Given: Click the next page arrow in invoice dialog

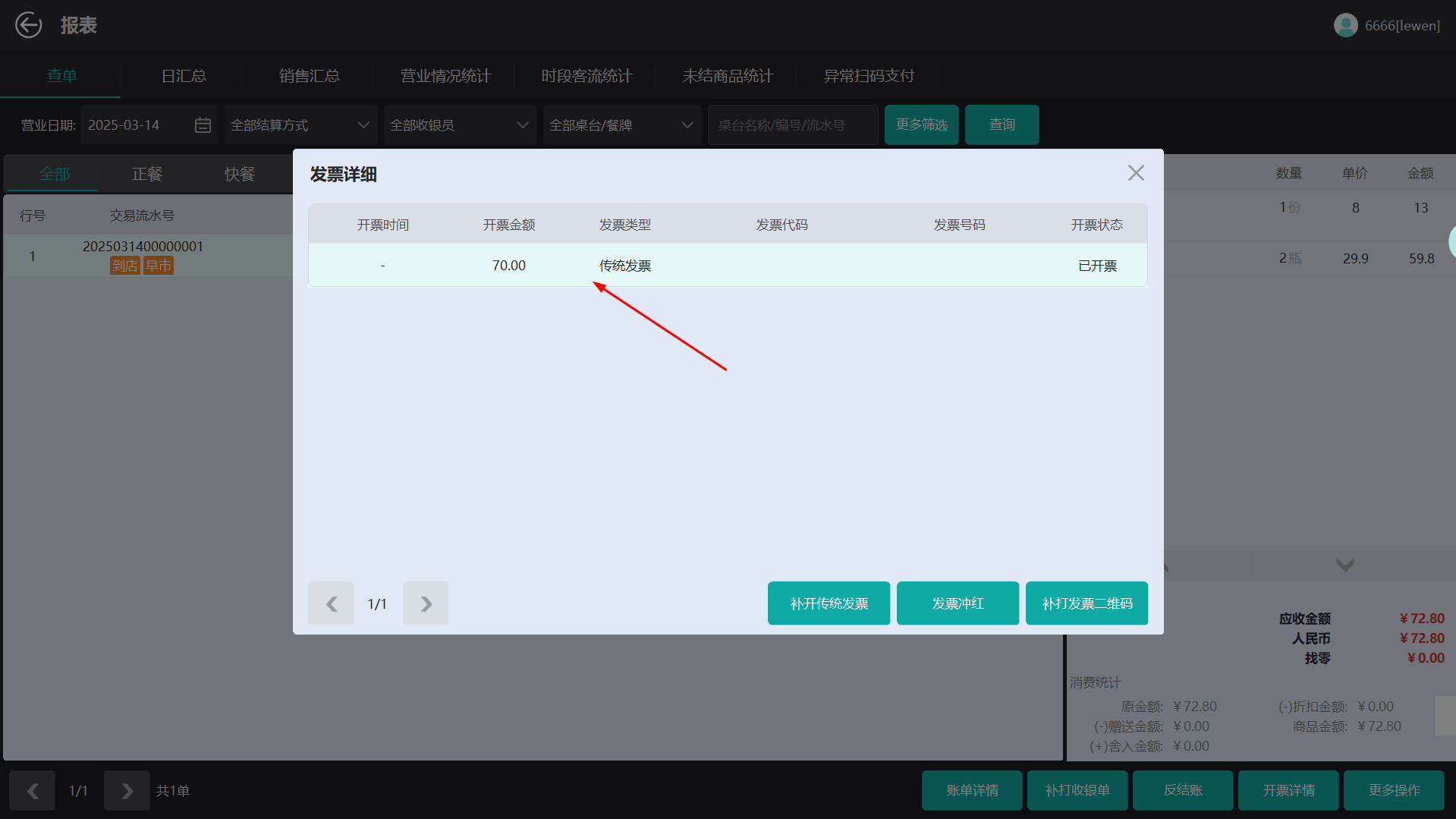Looking at the screenshot, I should (x=425, y=603).
